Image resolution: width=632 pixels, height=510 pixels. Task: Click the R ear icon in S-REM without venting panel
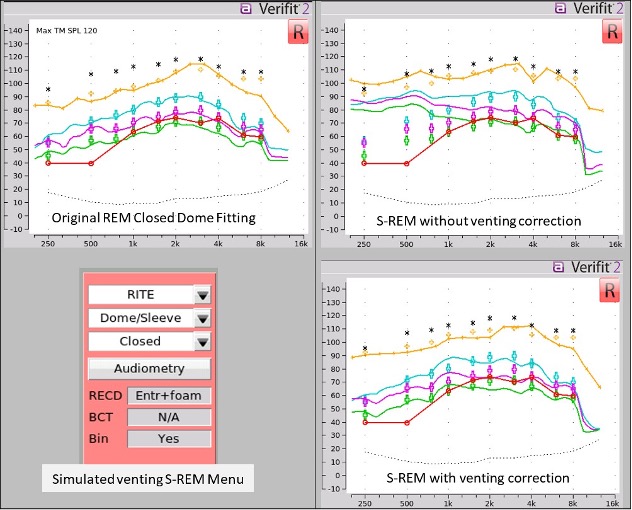(x=612, y=32)
